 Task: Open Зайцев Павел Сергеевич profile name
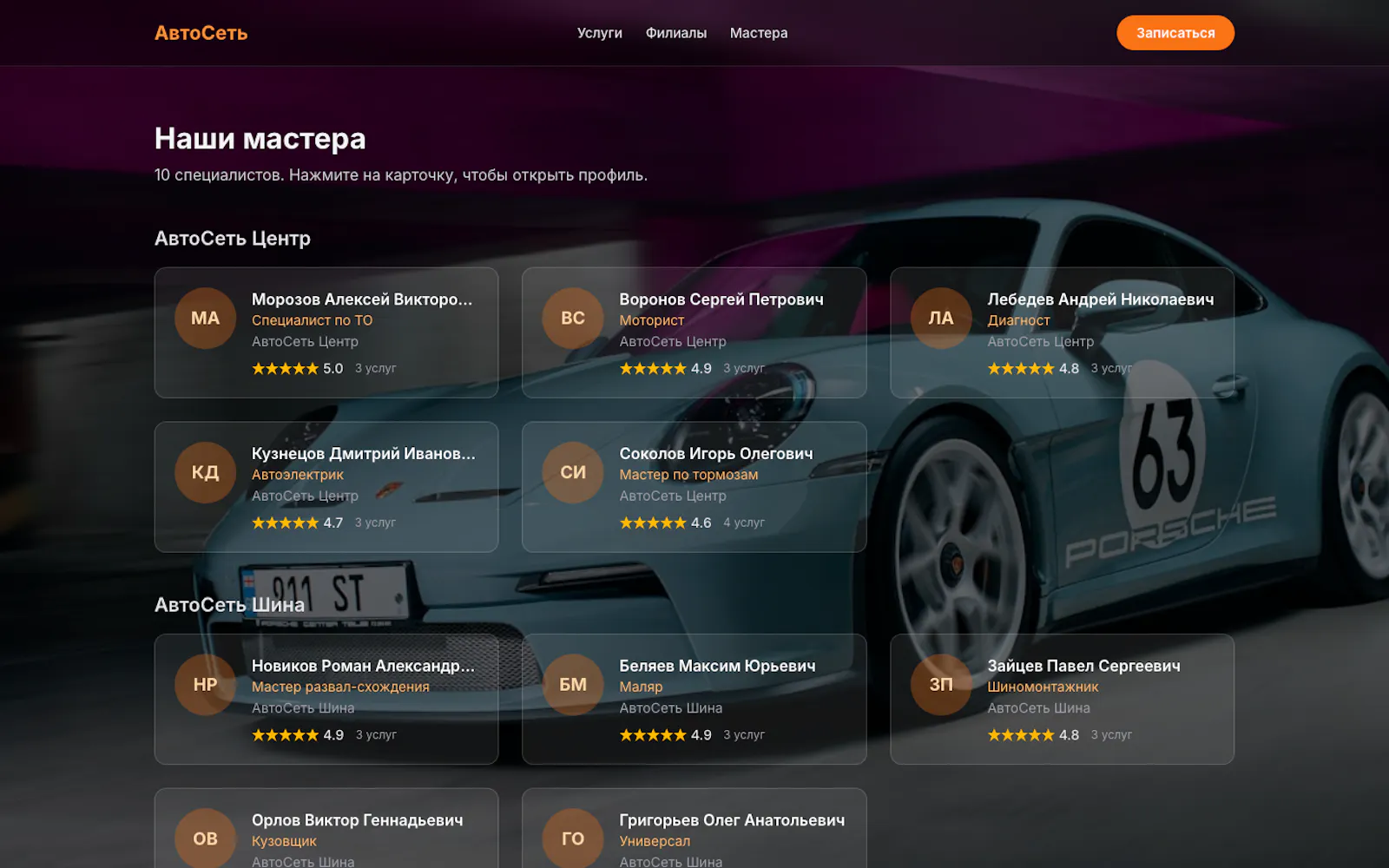coord(1083,666)
